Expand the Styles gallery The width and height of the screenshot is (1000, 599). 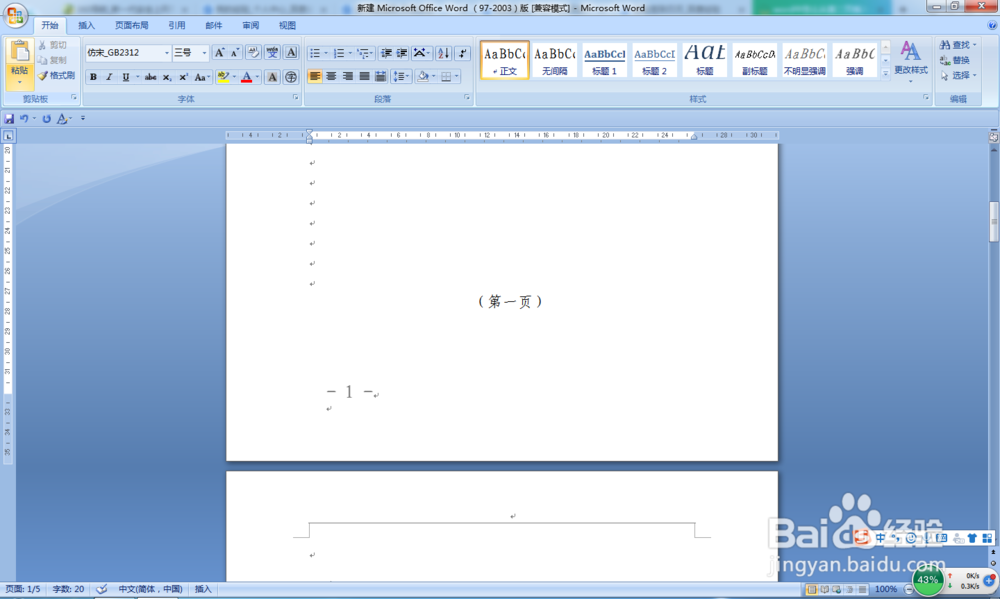click(885, 73)
